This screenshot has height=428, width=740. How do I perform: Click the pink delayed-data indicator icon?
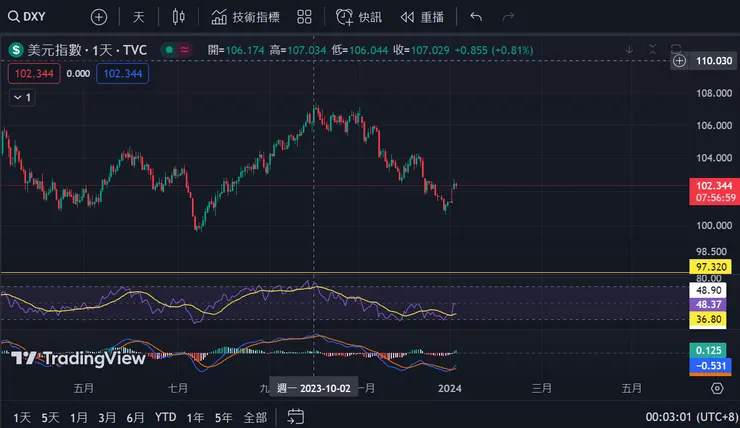click(184, 50)
